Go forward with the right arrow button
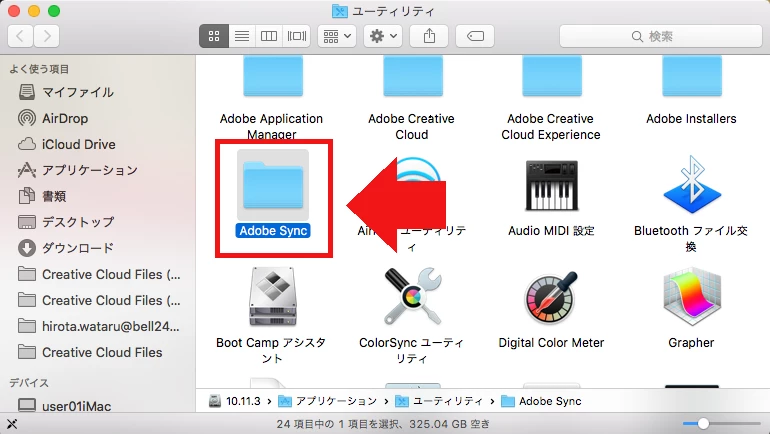This screenshot has width=770, height=434. [47, 36]
